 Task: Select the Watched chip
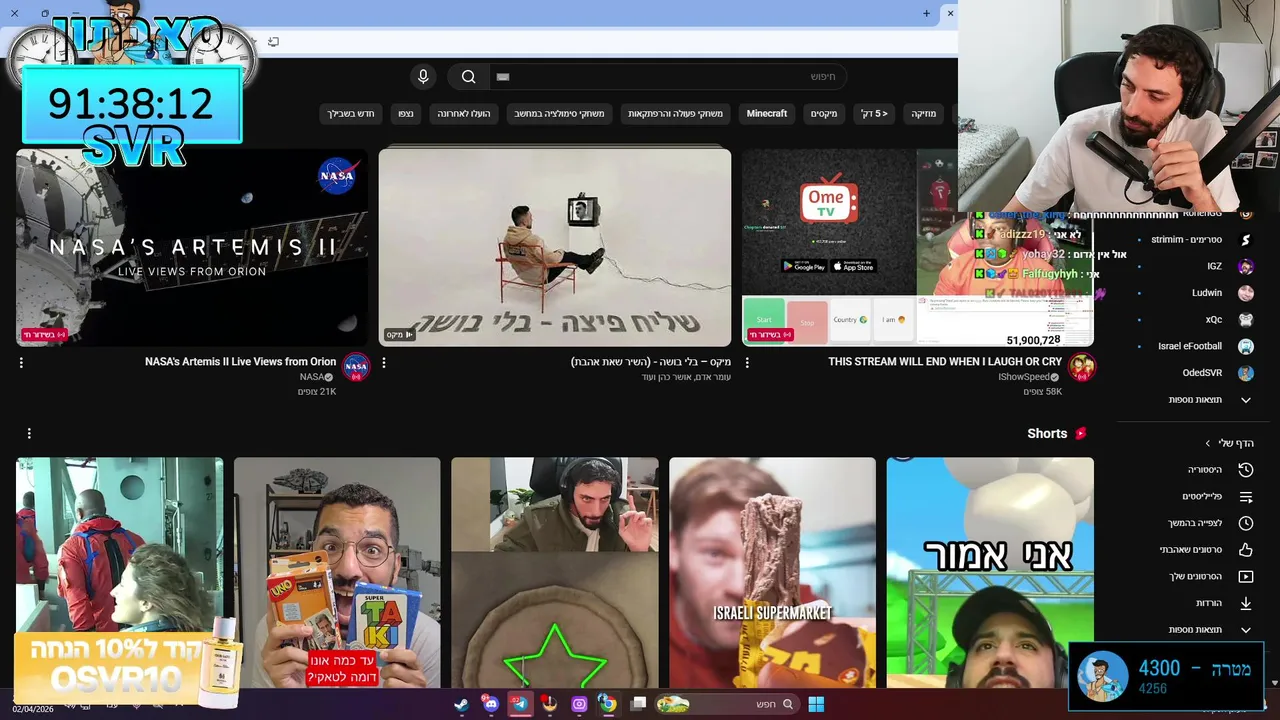405,114
